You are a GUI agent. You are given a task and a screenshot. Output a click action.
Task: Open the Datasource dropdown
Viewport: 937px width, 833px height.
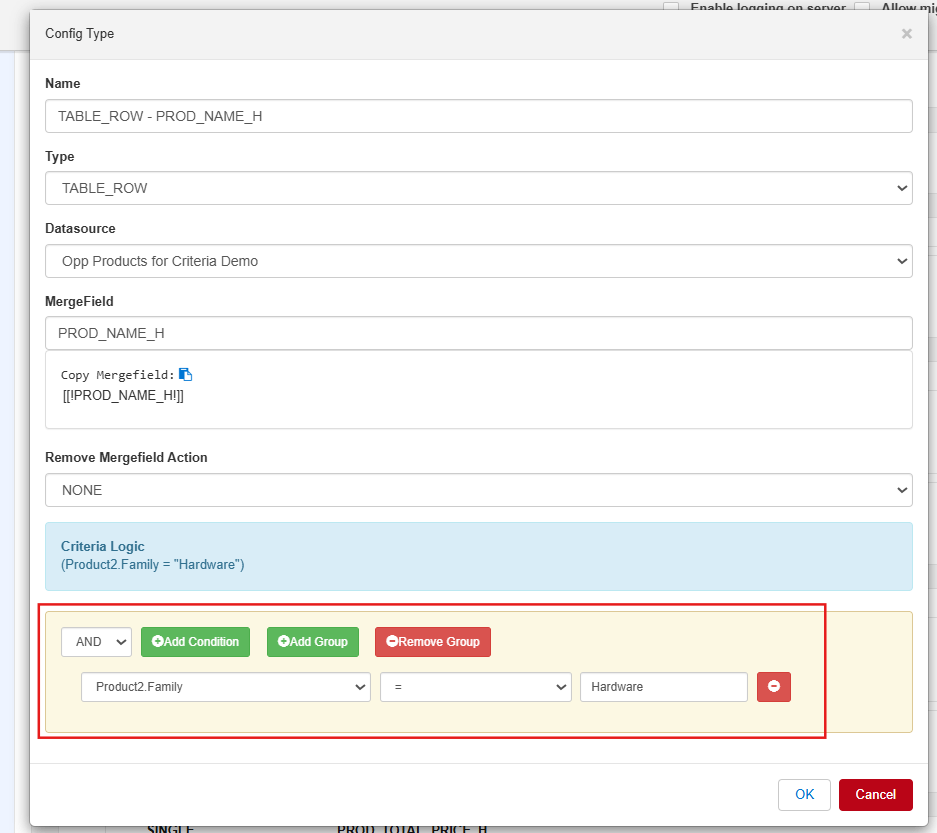point(479,261)
